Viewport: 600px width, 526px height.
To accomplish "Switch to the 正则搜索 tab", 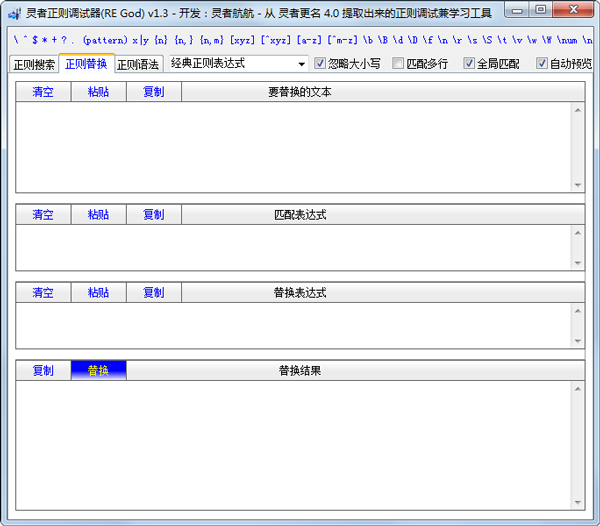I will click(x=34, y=65).
